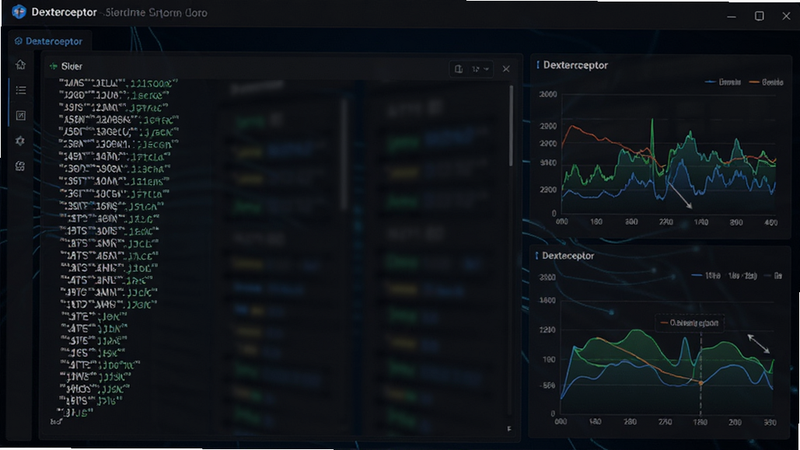Click the layout icon in Sider panel toolbar

point(459,69)
